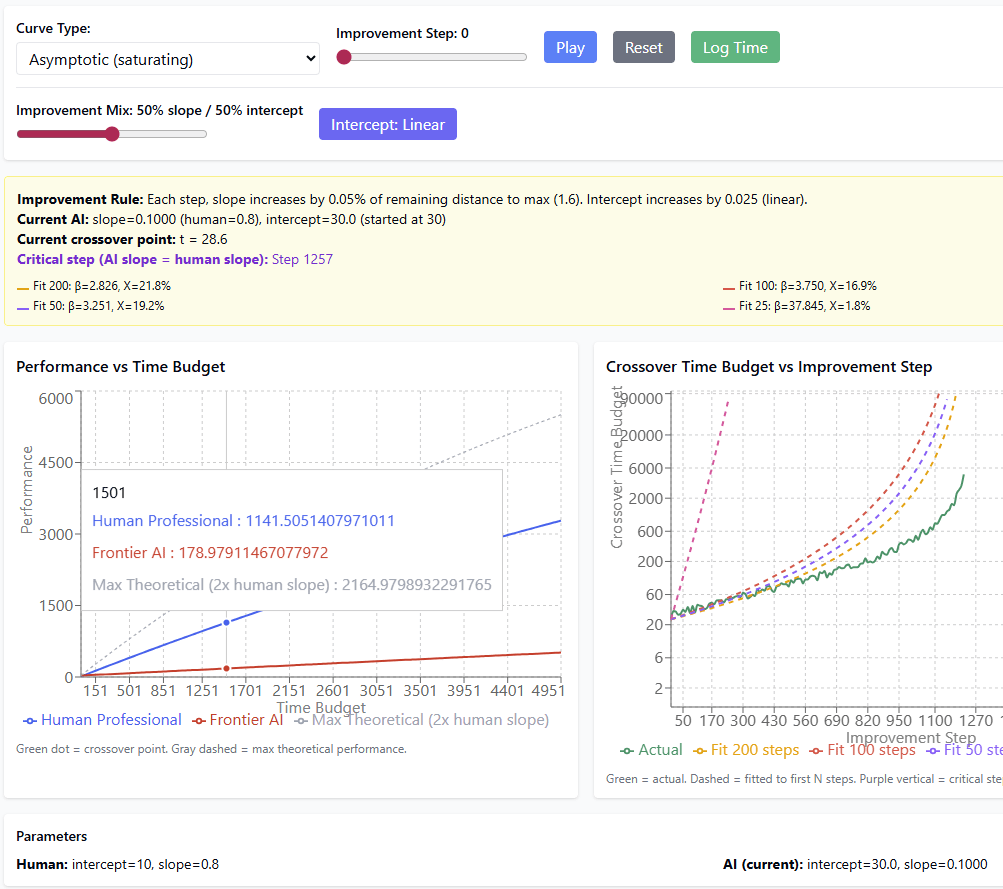Click the Improvement Step slider handle
The width and height of the screenshot is (1003, 889).
pyautogui.click(x=344, y=57)
